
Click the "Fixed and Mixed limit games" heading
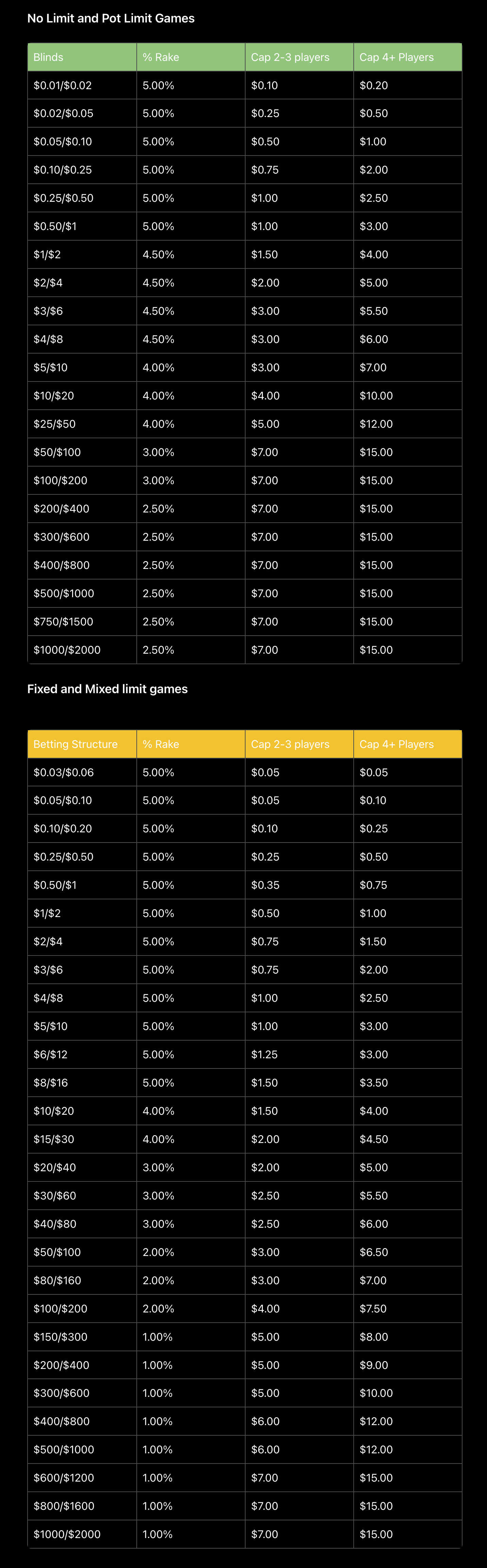pos(107,689)
